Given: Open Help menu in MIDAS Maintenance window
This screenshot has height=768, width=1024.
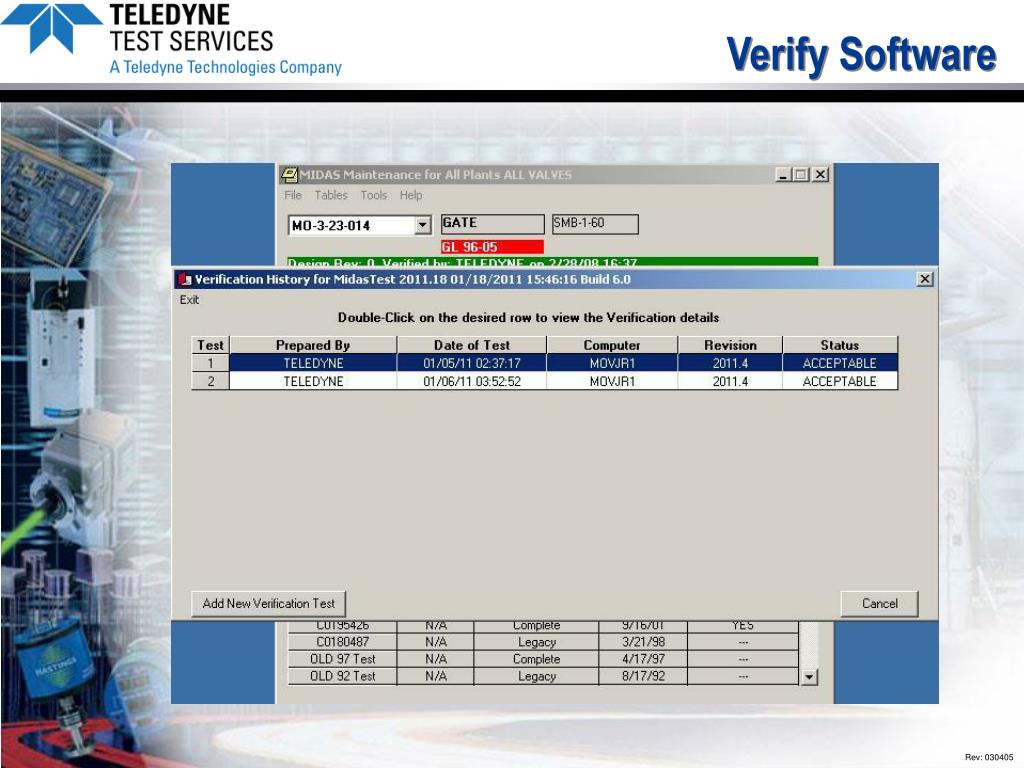Looking at the screenshot, I should pyautogui.click(x=411, y=195).
